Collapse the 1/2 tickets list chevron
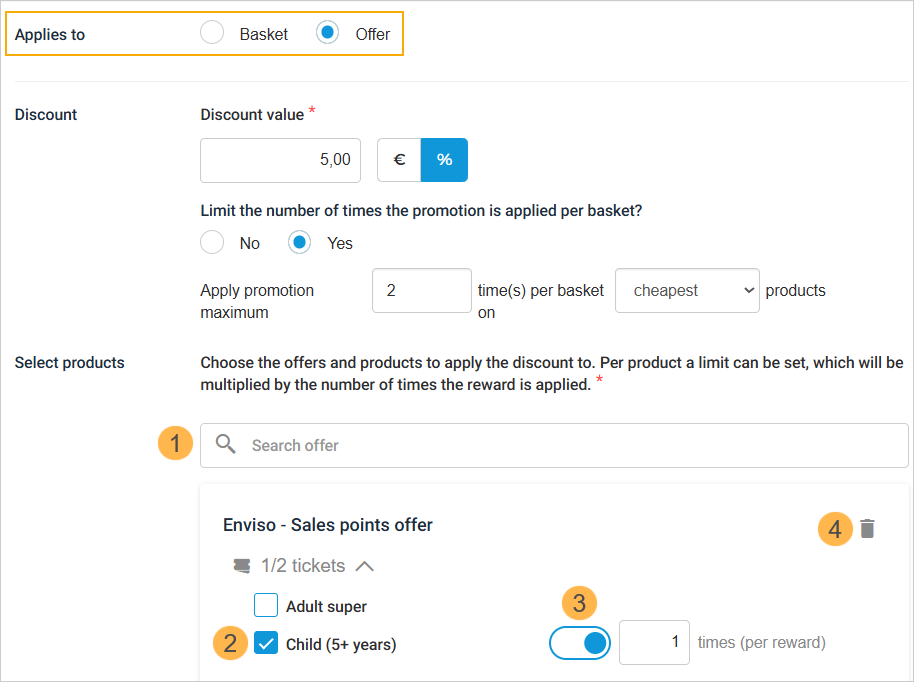The image size is (914, 682). (365, 566)
